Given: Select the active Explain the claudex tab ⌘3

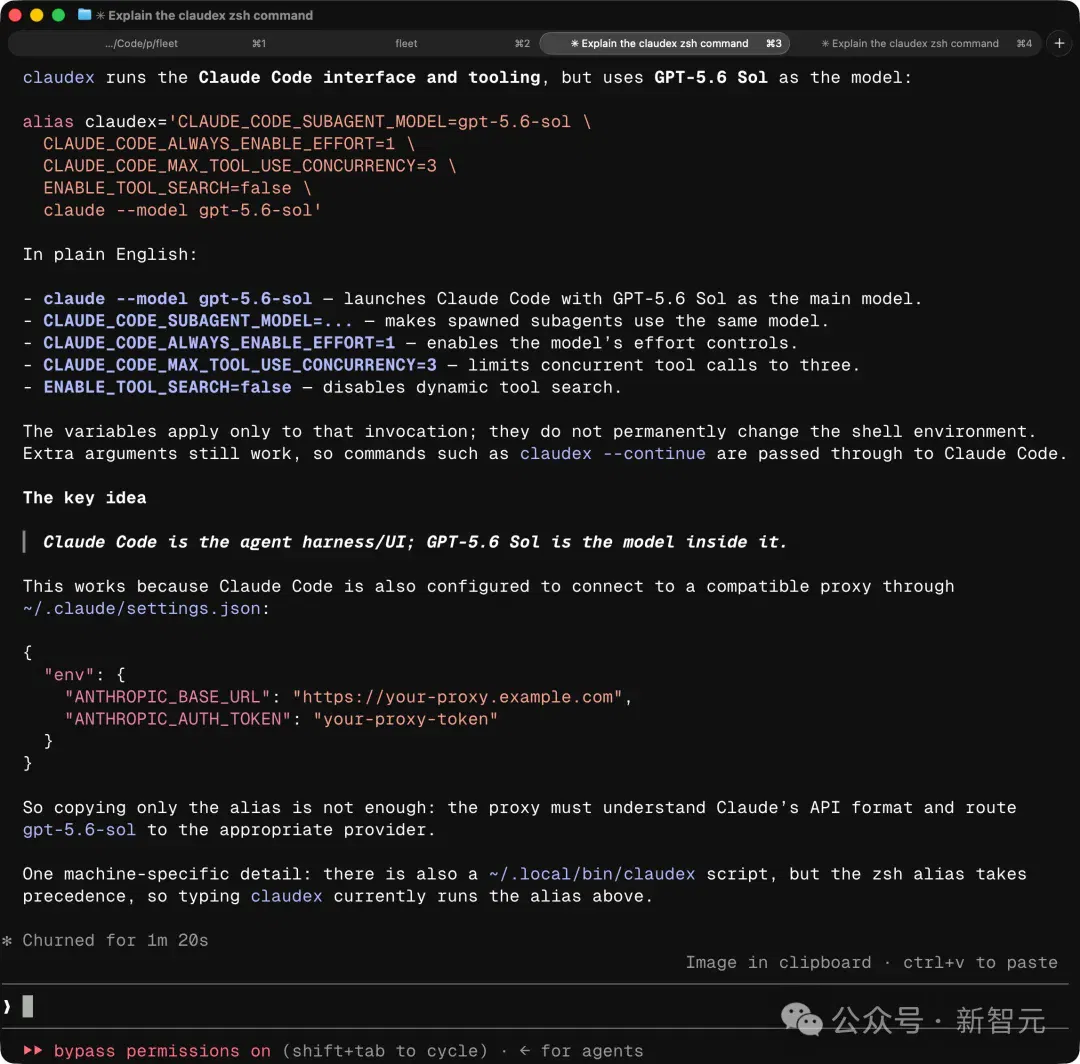Looking at the screenshot, I should 665,43.
